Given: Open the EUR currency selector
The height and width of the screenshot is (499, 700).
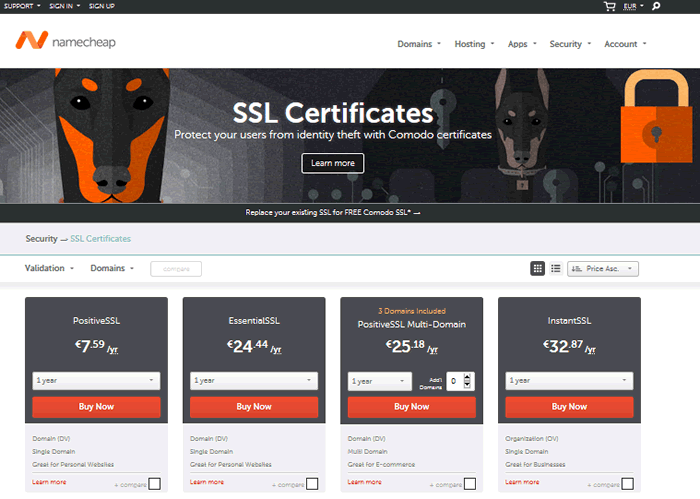Looking at the screenshot, I should tap(633, 6).
